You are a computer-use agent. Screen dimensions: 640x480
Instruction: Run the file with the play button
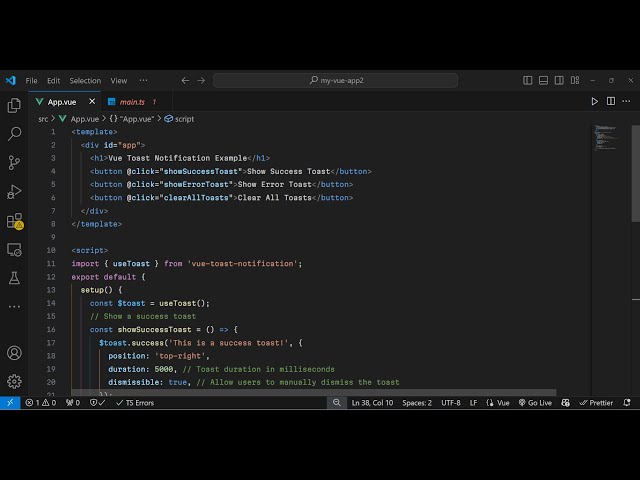tap(595, 101)
